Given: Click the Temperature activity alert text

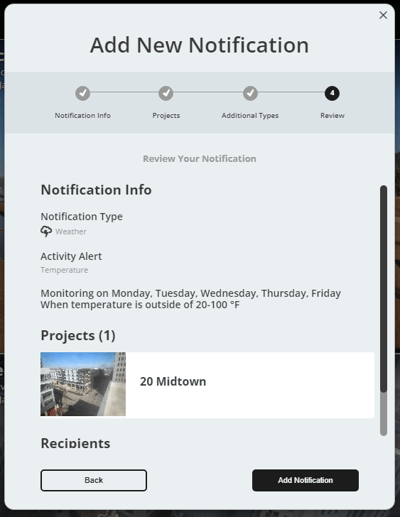Looking at the screenshot, I should click(x=64, y=270).
